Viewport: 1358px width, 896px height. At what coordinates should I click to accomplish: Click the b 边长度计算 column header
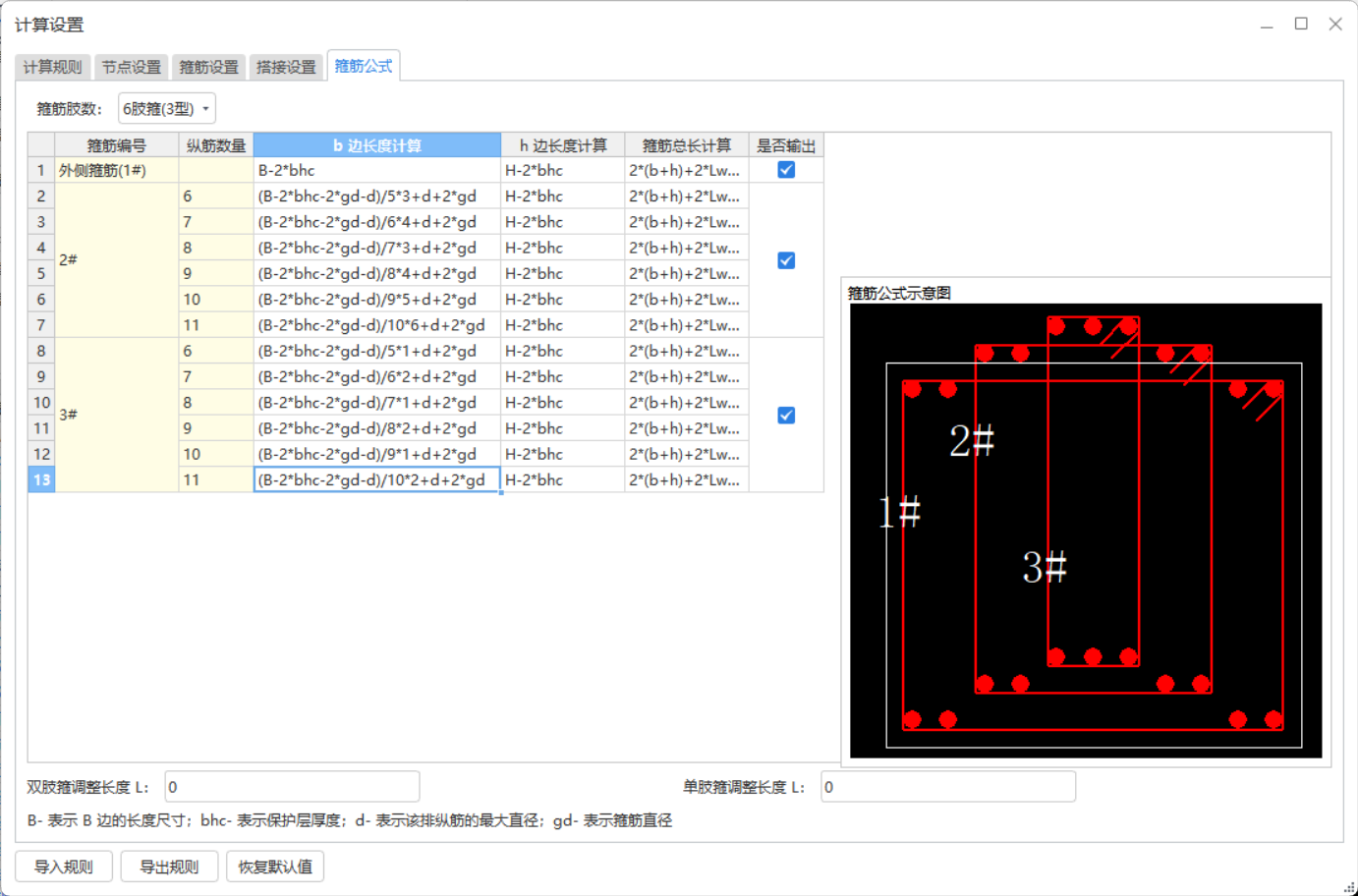click(377, 145)
